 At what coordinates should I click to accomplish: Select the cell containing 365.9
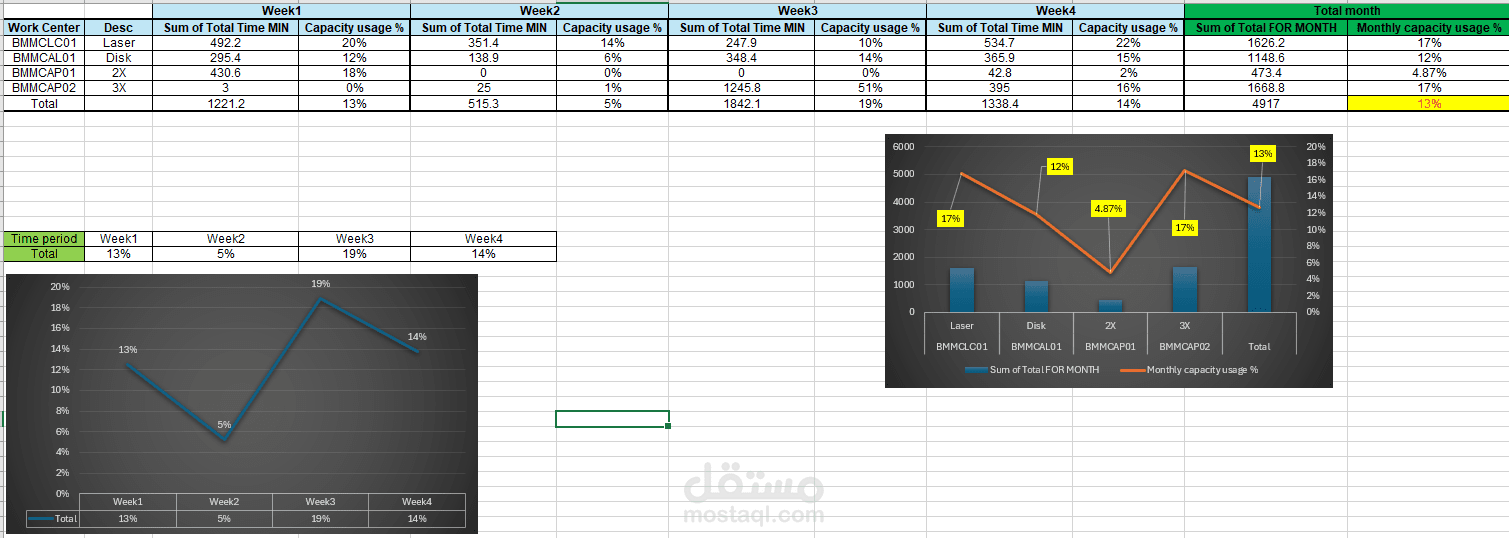pyautogui.click(x=999, y=58)
